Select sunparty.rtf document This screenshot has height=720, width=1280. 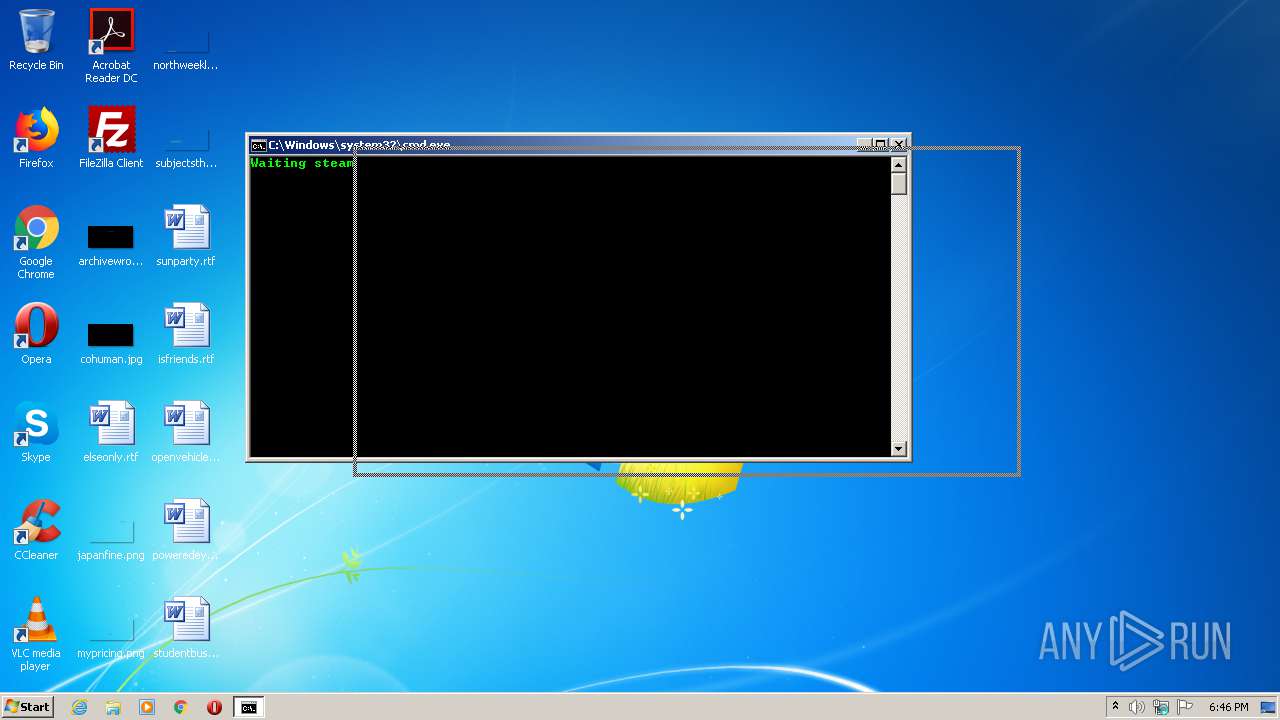(186, 236)
